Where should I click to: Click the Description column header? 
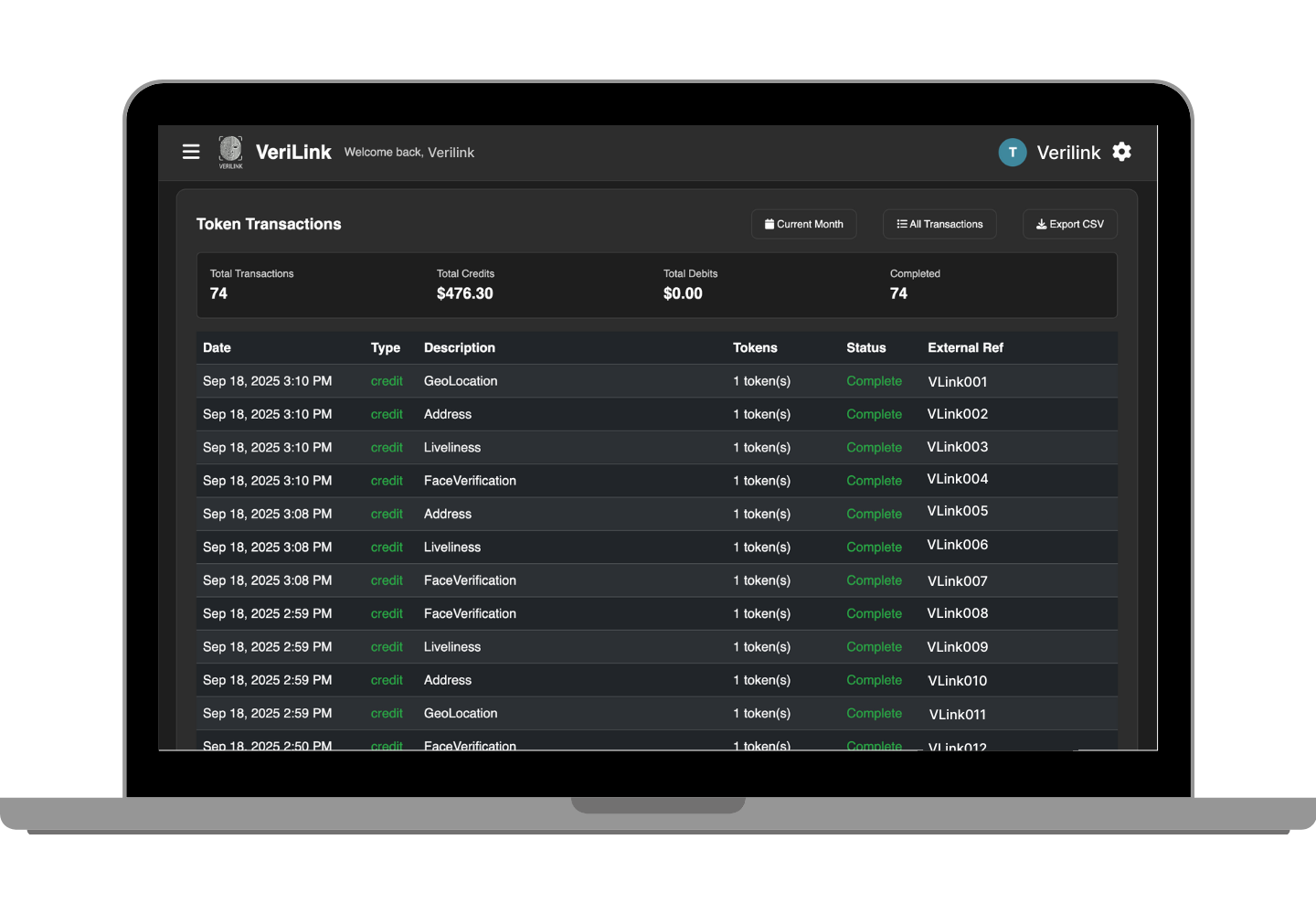pos(459,347)
